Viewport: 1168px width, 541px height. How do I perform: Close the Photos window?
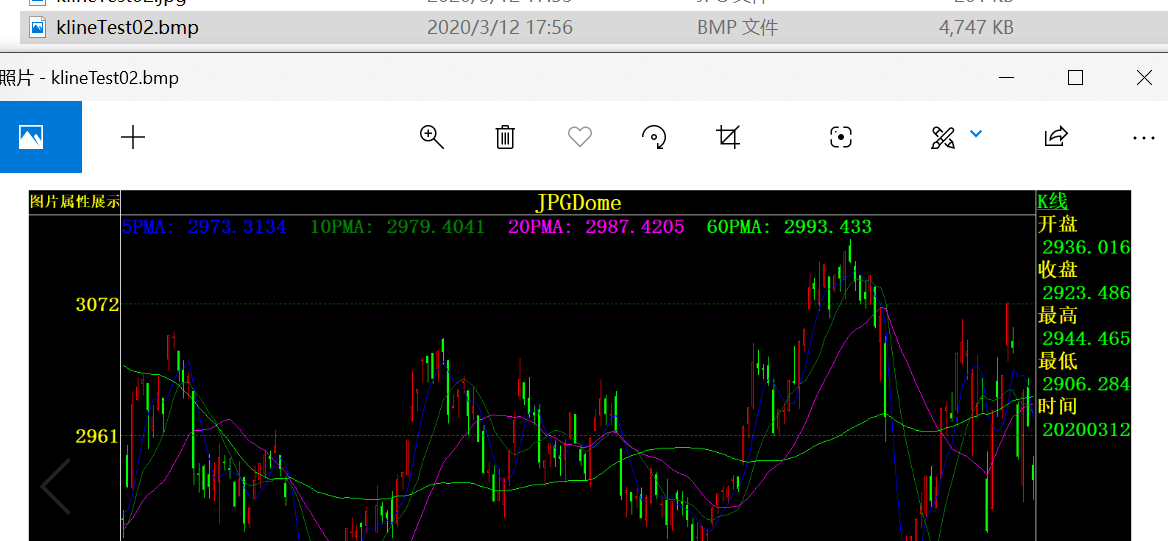point(1144,78)
